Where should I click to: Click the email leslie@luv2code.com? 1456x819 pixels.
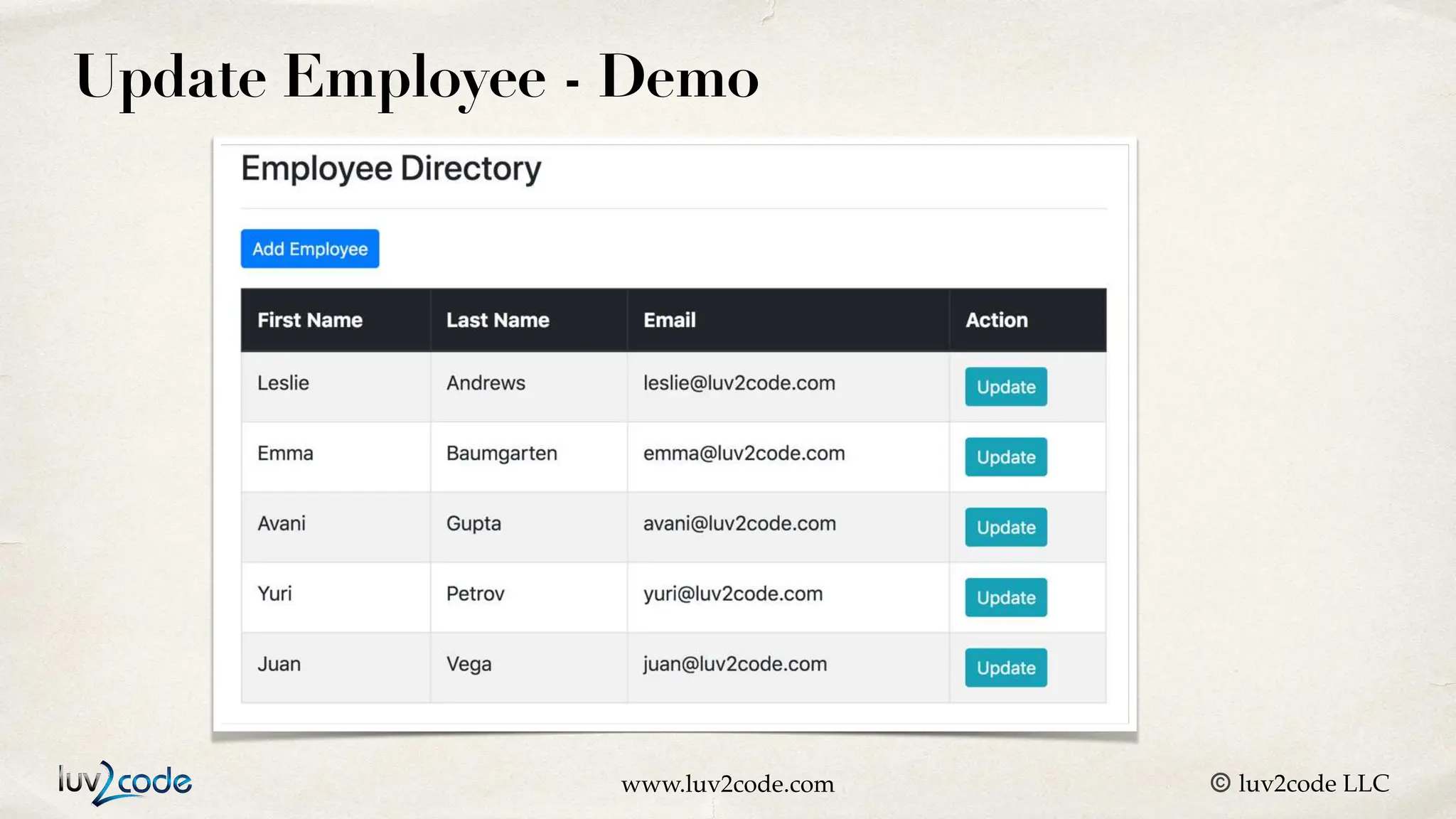pos(739,383)
